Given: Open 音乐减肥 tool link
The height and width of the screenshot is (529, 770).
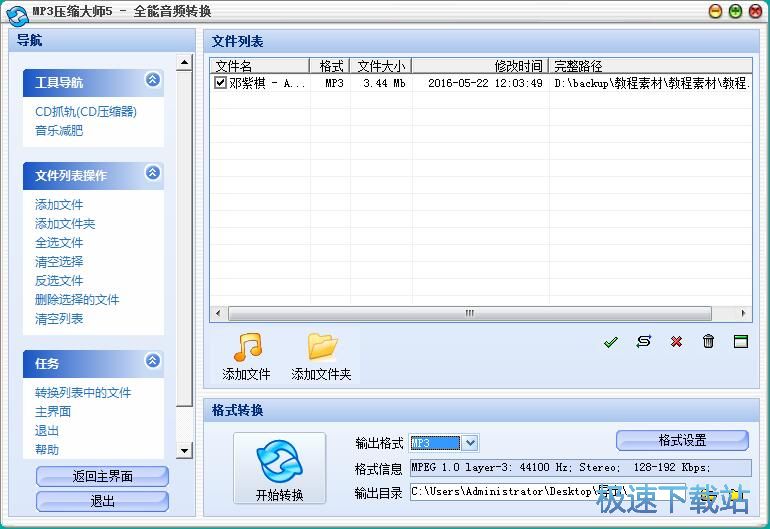Looking at the screenshot, I should tap(59, 131).
